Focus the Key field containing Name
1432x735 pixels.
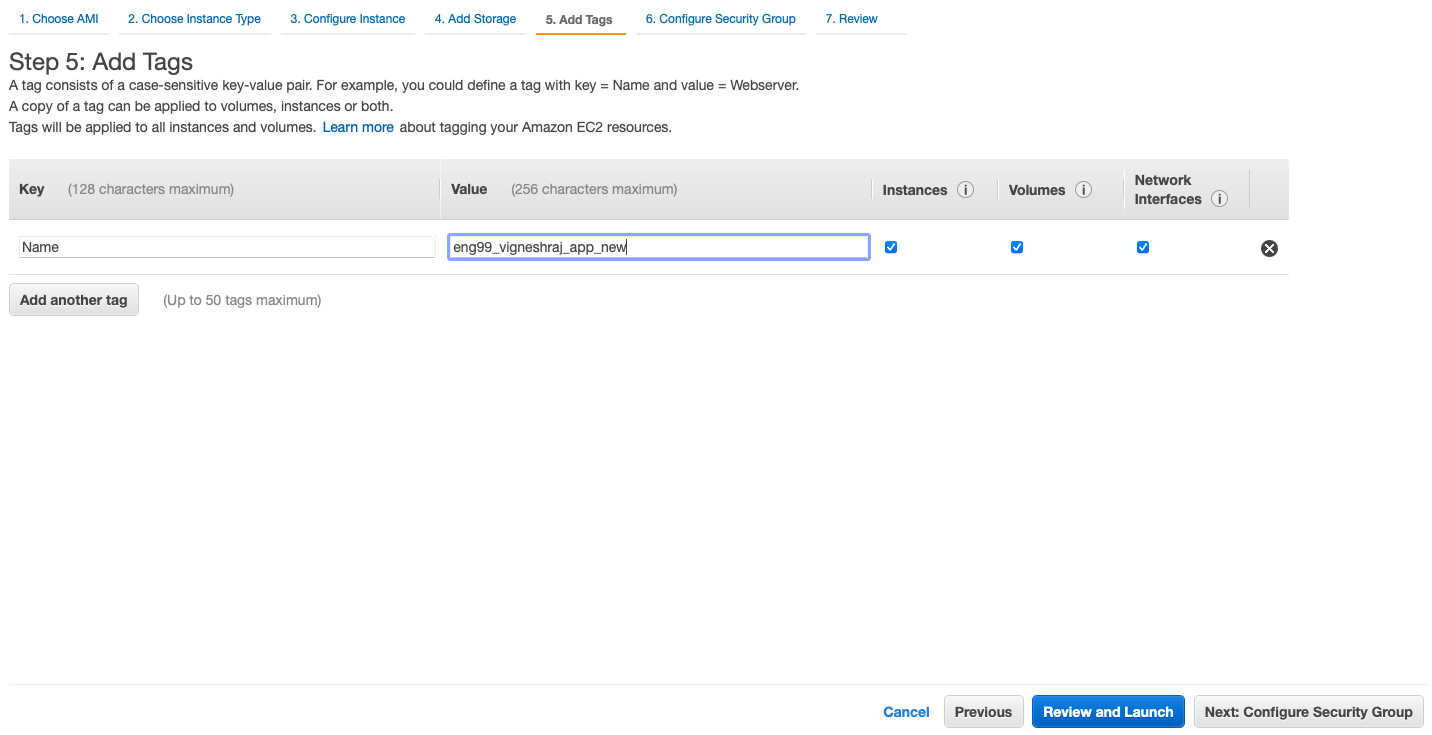click(x=227, y=247)
